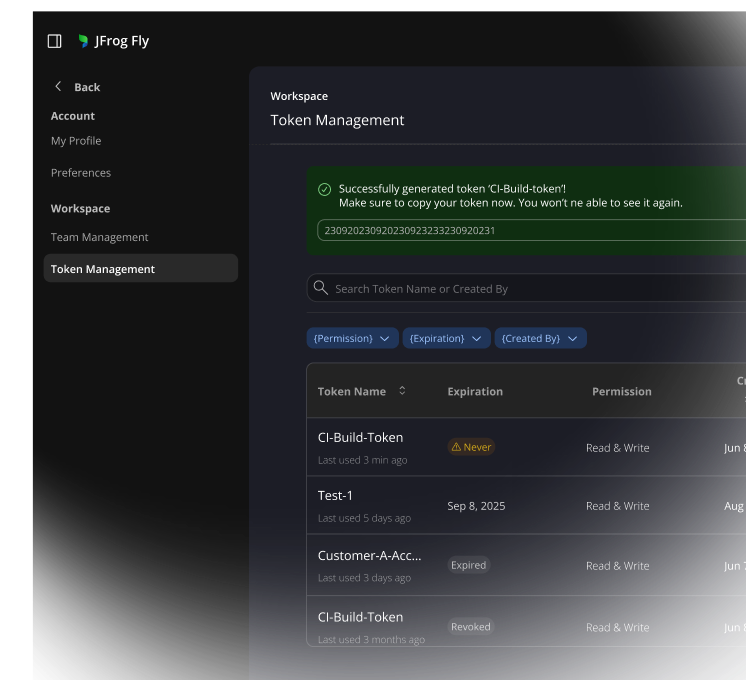This screenshot has height=680, width=746.
Task: Select the Customer-A-Acc... token row
Action: point(369,556)
